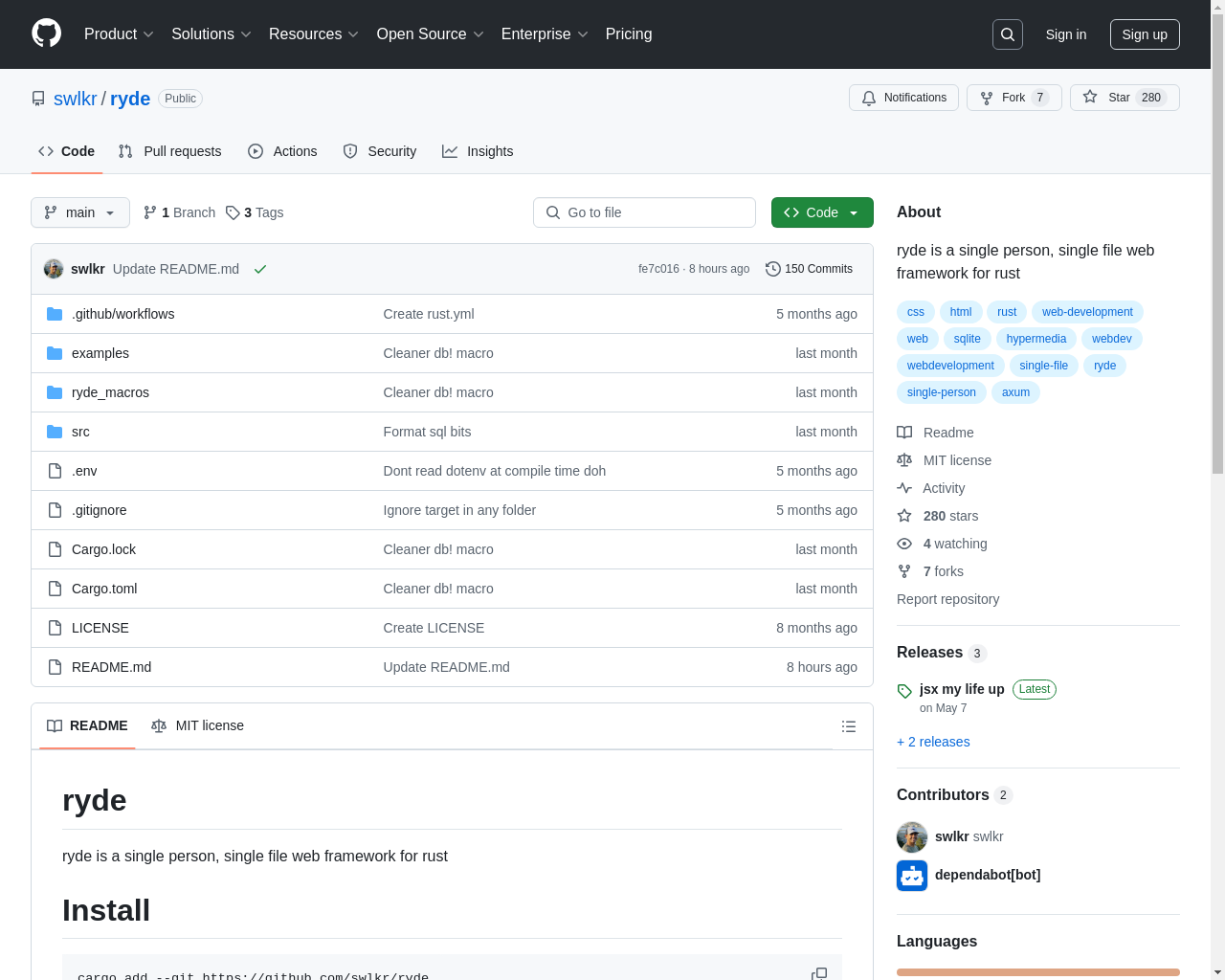Open the Cargo.lock file

pyautogui.click(x=103, y=549)
